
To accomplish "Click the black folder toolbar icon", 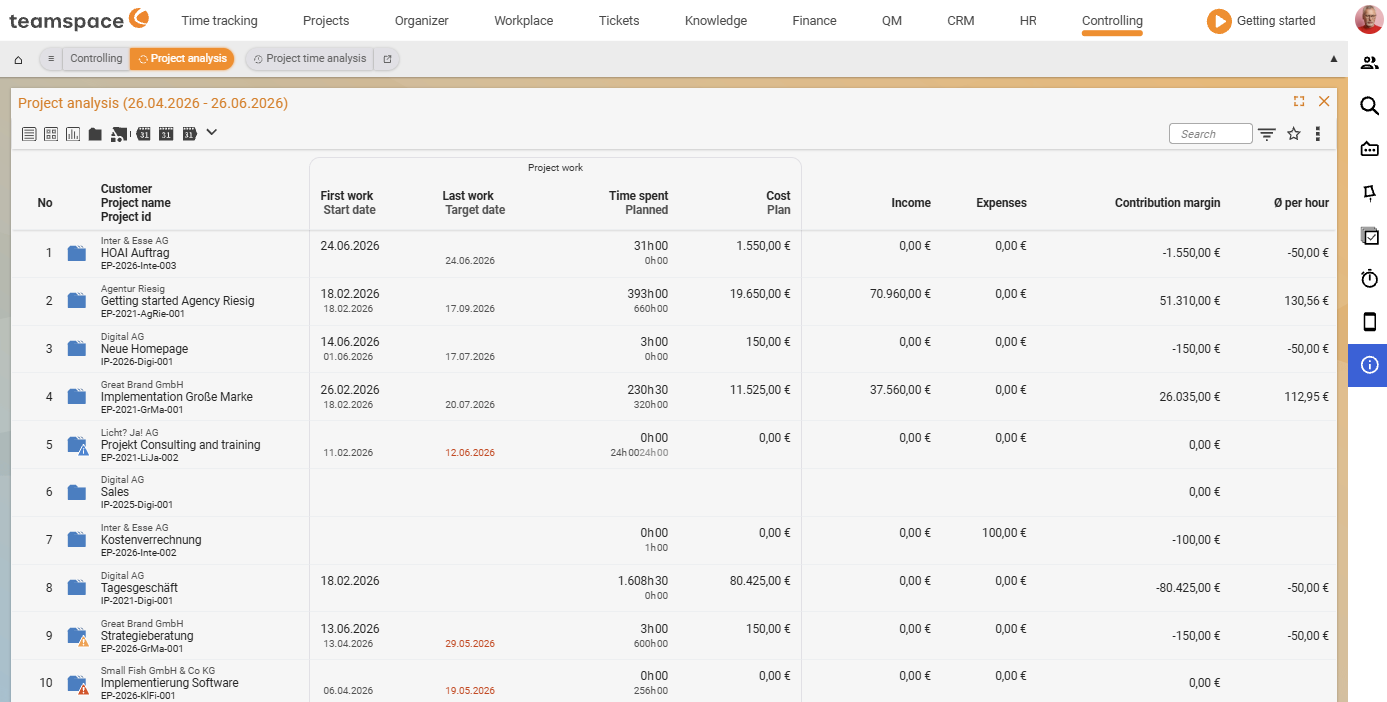I will point(95,134).
